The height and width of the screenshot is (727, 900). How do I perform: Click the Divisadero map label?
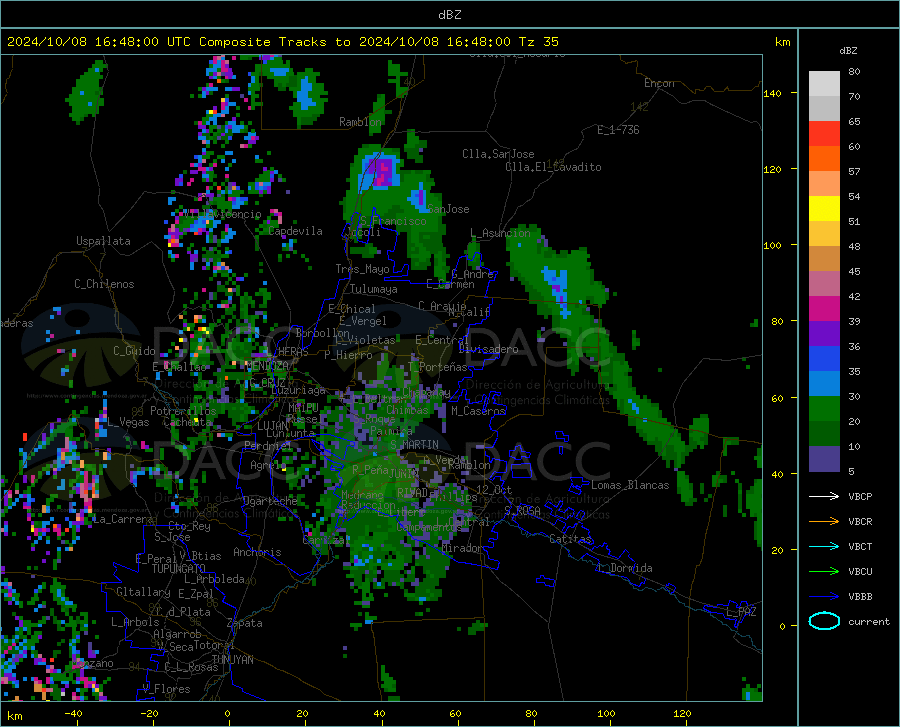488,349
